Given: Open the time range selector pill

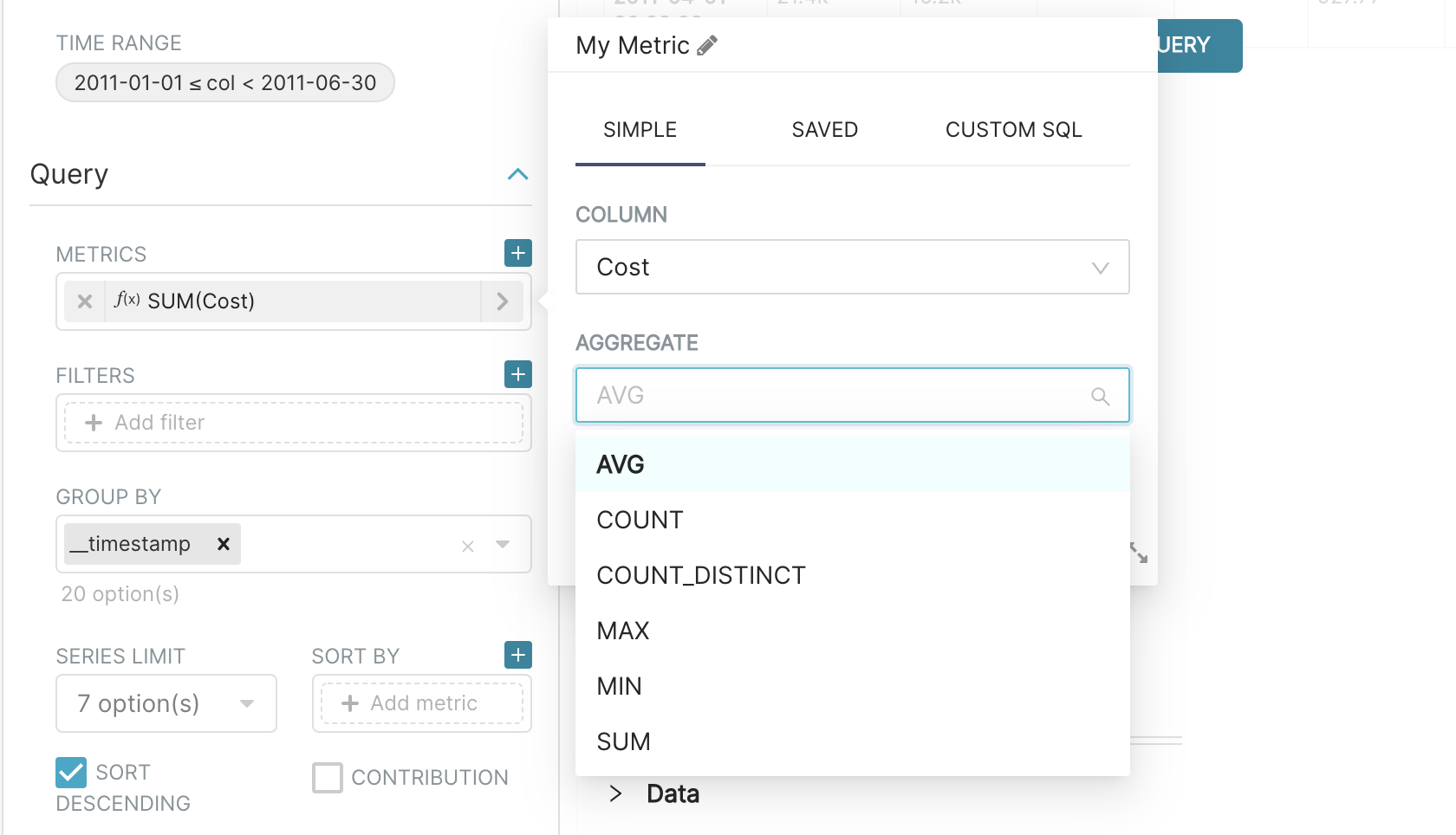Looking at the screenshot, I should pos(225,83).
